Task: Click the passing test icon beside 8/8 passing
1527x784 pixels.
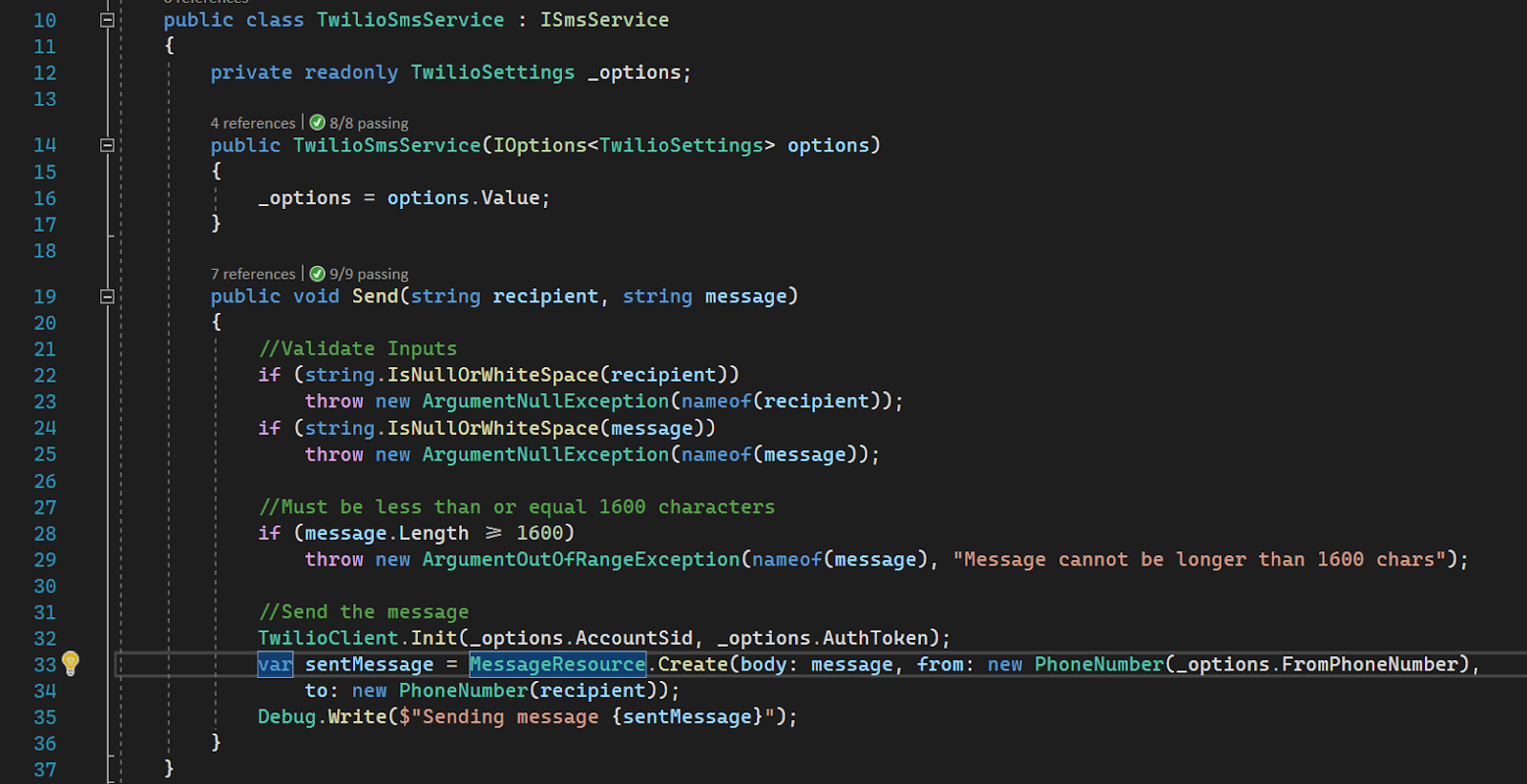Action: [318, 122]
